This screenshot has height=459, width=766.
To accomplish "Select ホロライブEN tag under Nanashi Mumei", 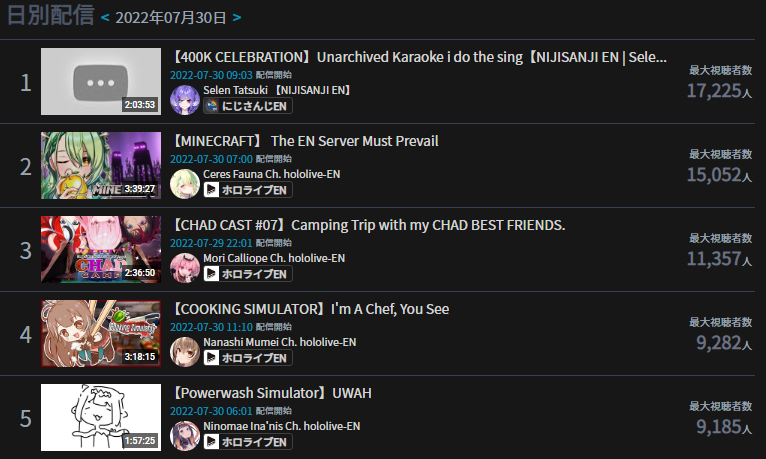I will tap(248, 358).
